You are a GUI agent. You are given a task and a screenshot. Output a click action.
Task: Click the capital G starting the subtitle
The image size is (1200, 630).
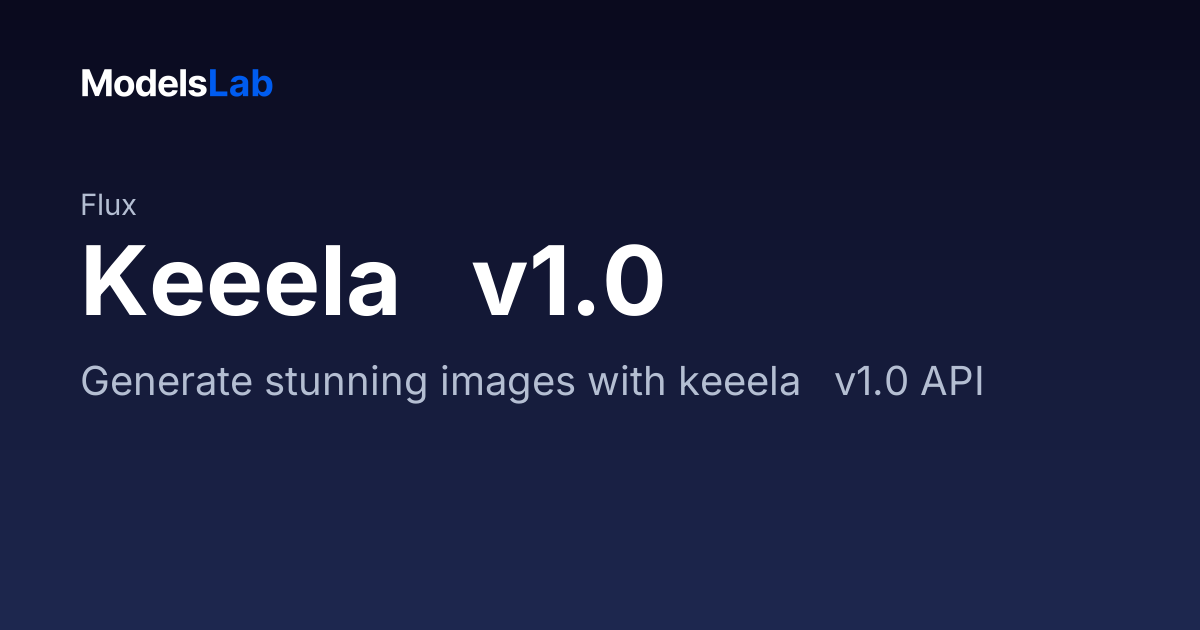tap(95, 383)
